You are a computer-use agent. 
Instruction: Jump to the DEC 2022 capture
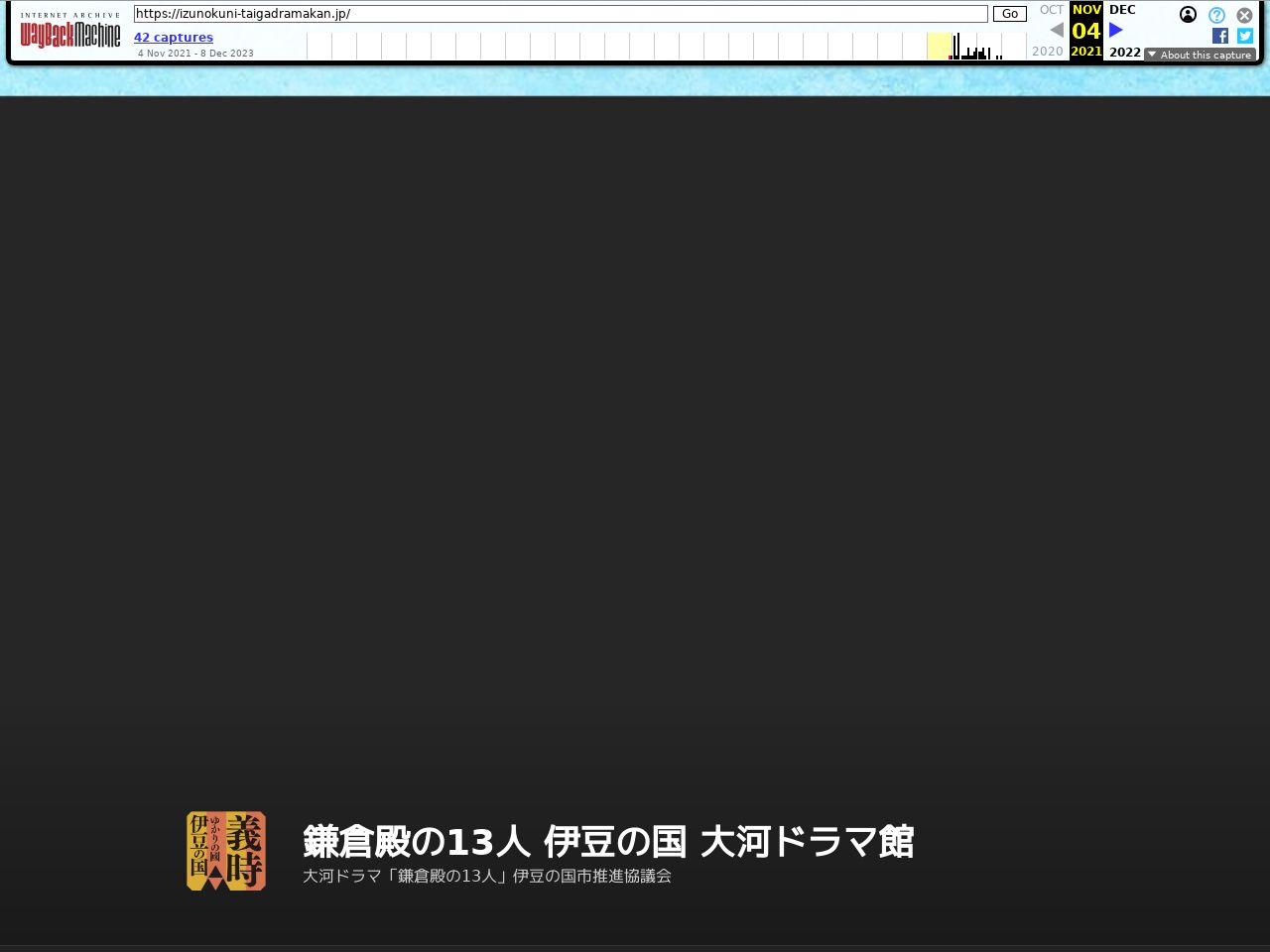[x=1122, y=10]
